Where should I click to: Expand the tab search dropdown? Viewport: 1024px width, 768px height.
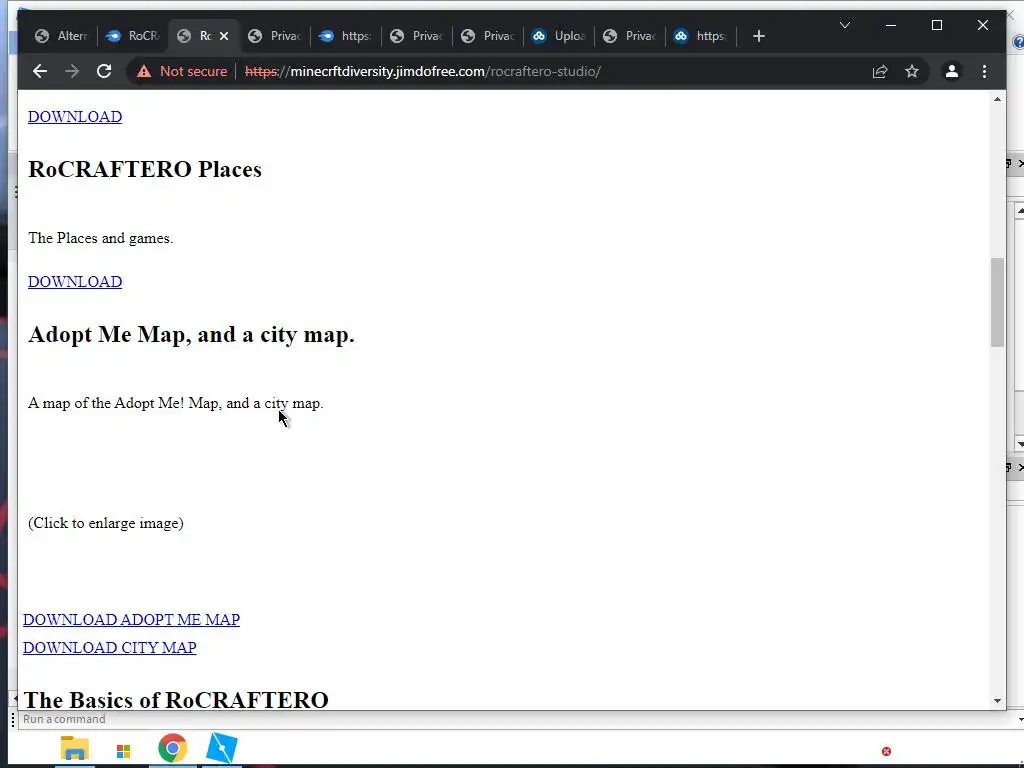844,25
